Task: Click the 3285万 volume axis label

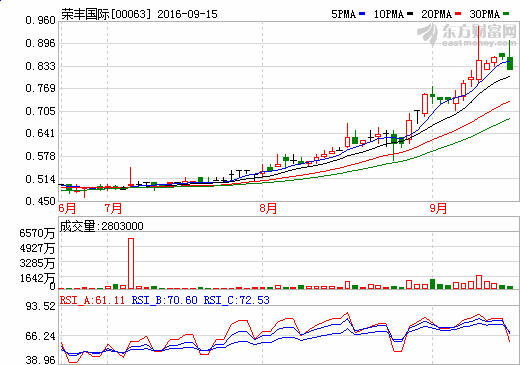Action: pyautogui.click(x=37, y=263)
